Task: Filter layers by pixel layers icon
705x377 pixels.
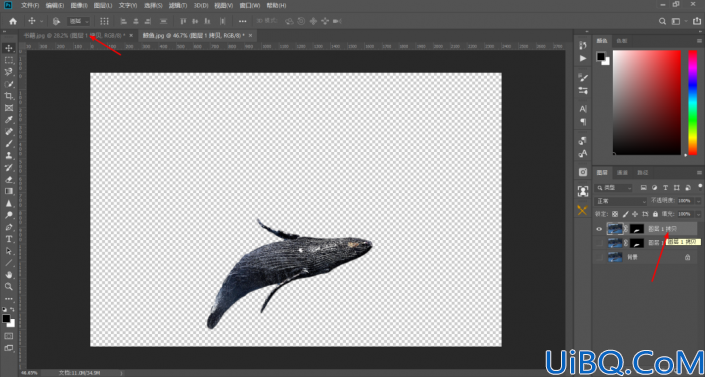Action: click(644, 188)
